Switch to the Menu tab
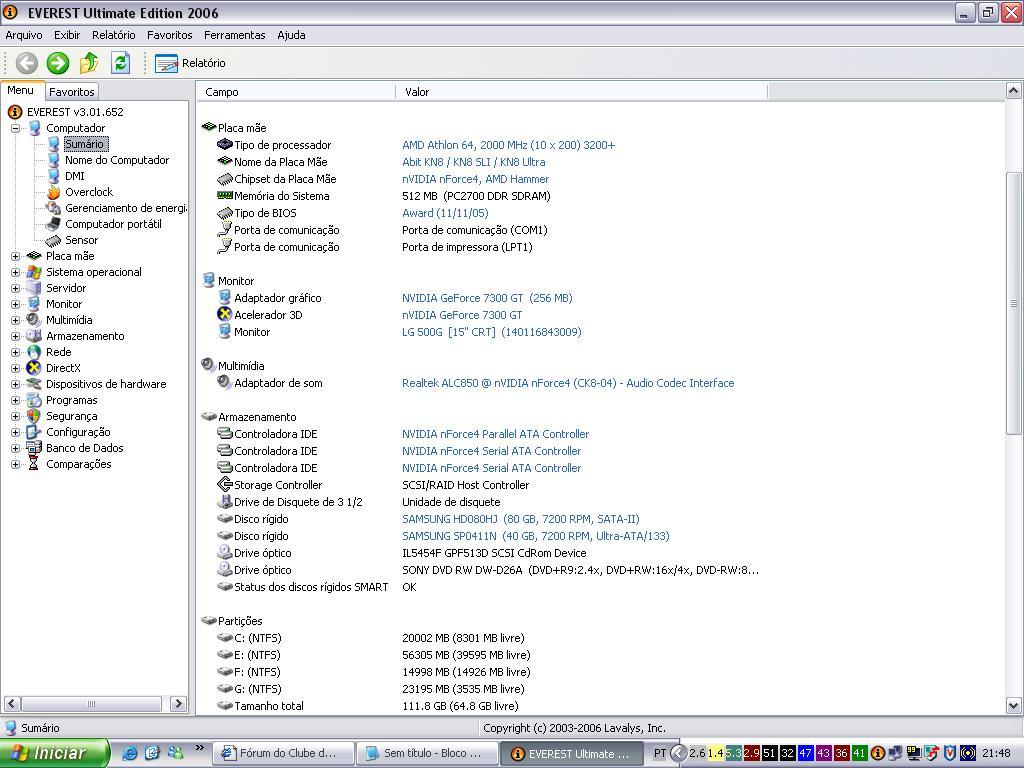This screenshot has width=1024, height=768. click(21, 91)
